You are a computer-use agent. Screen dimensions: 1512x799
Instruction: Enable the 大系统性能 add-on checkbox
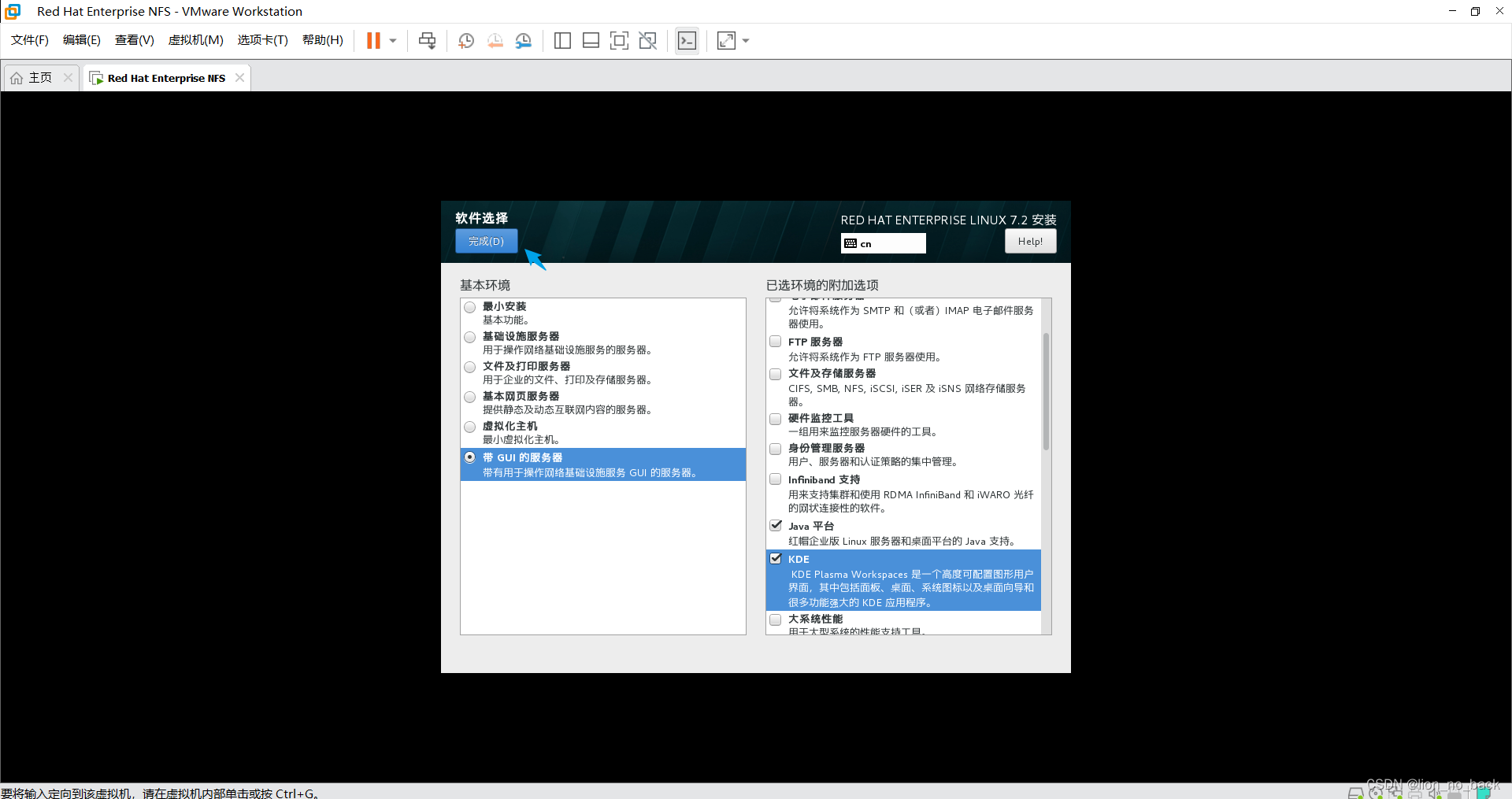point(776,620)
